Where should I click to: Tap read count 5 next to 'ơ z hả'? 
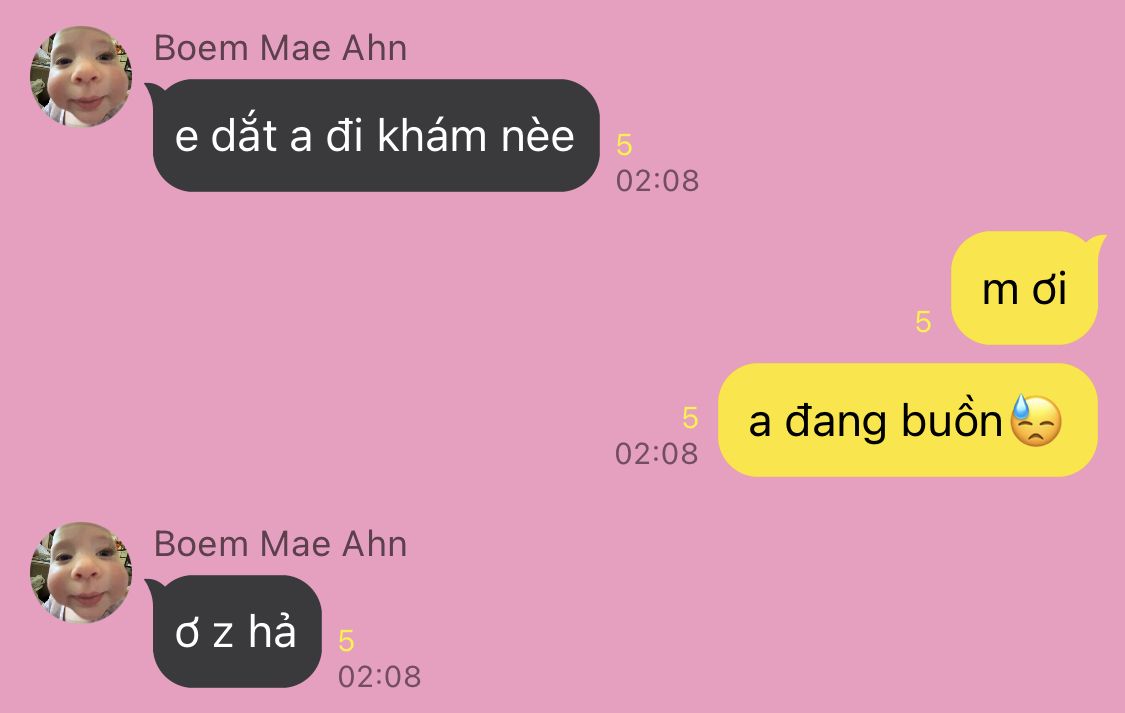[347, 641]
